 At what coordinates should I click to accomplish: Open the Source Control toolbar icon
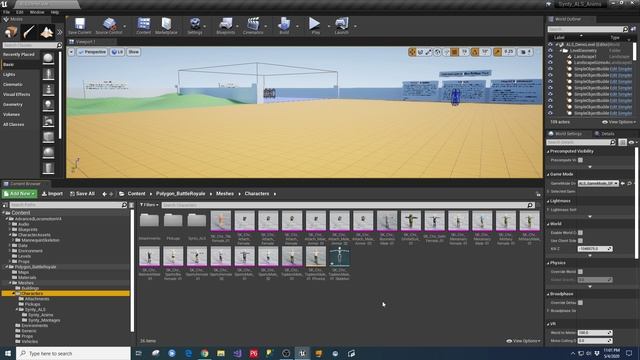(x=109, y=26)
